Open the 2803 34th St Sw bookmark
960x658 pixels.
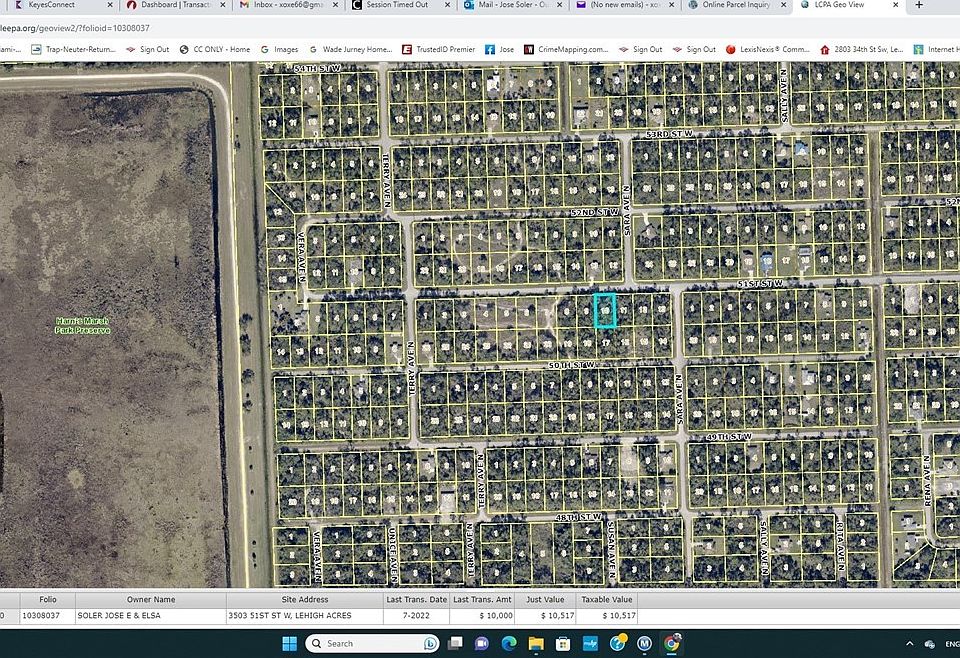tap(862, 49)
